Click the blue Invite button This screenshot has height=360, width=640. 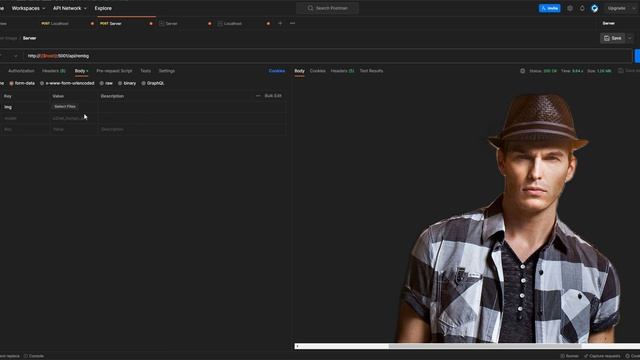549,8
